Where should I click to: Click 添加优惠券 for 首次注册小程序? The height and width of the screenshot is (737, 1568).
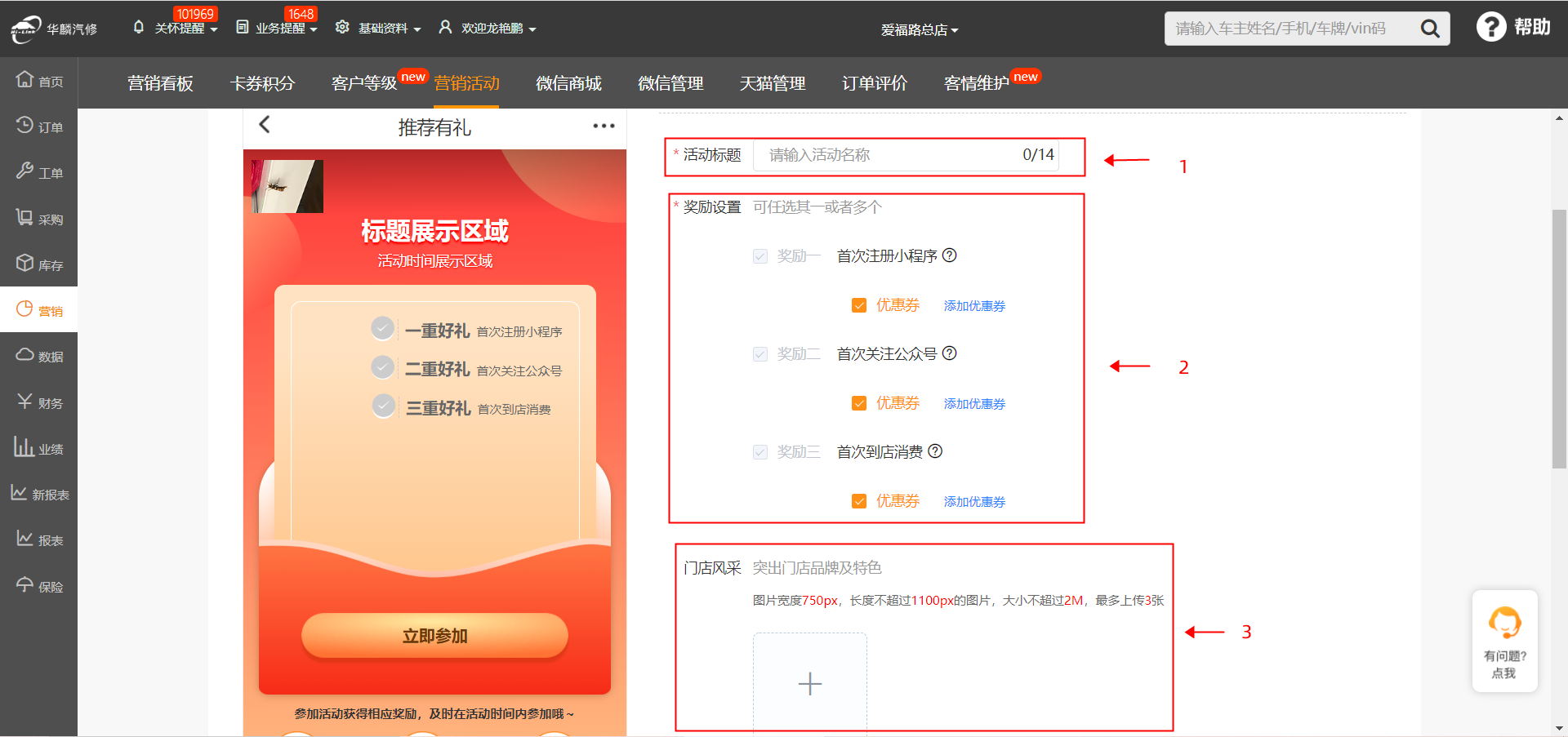coord(974,306)
